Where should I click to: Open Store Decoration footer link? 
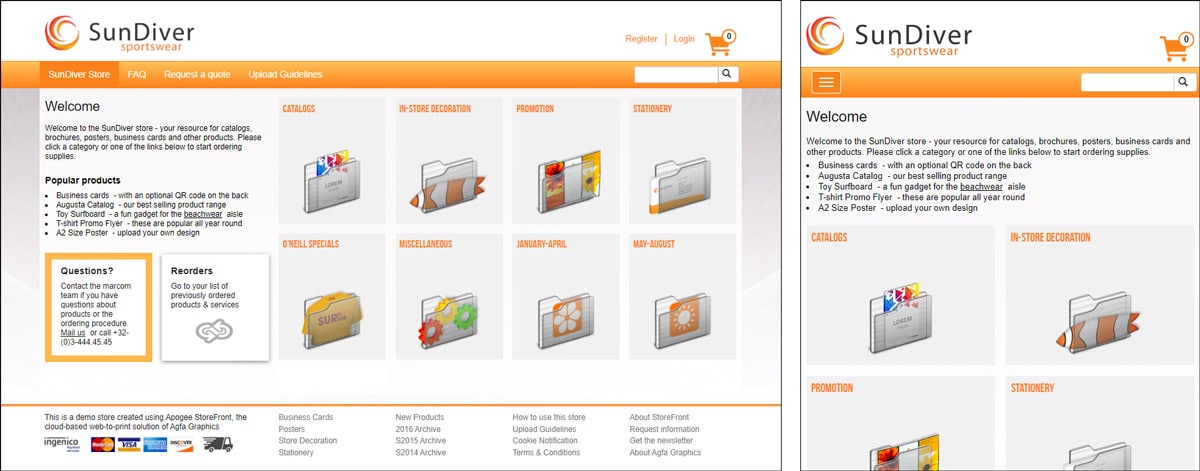coord(308,441)
